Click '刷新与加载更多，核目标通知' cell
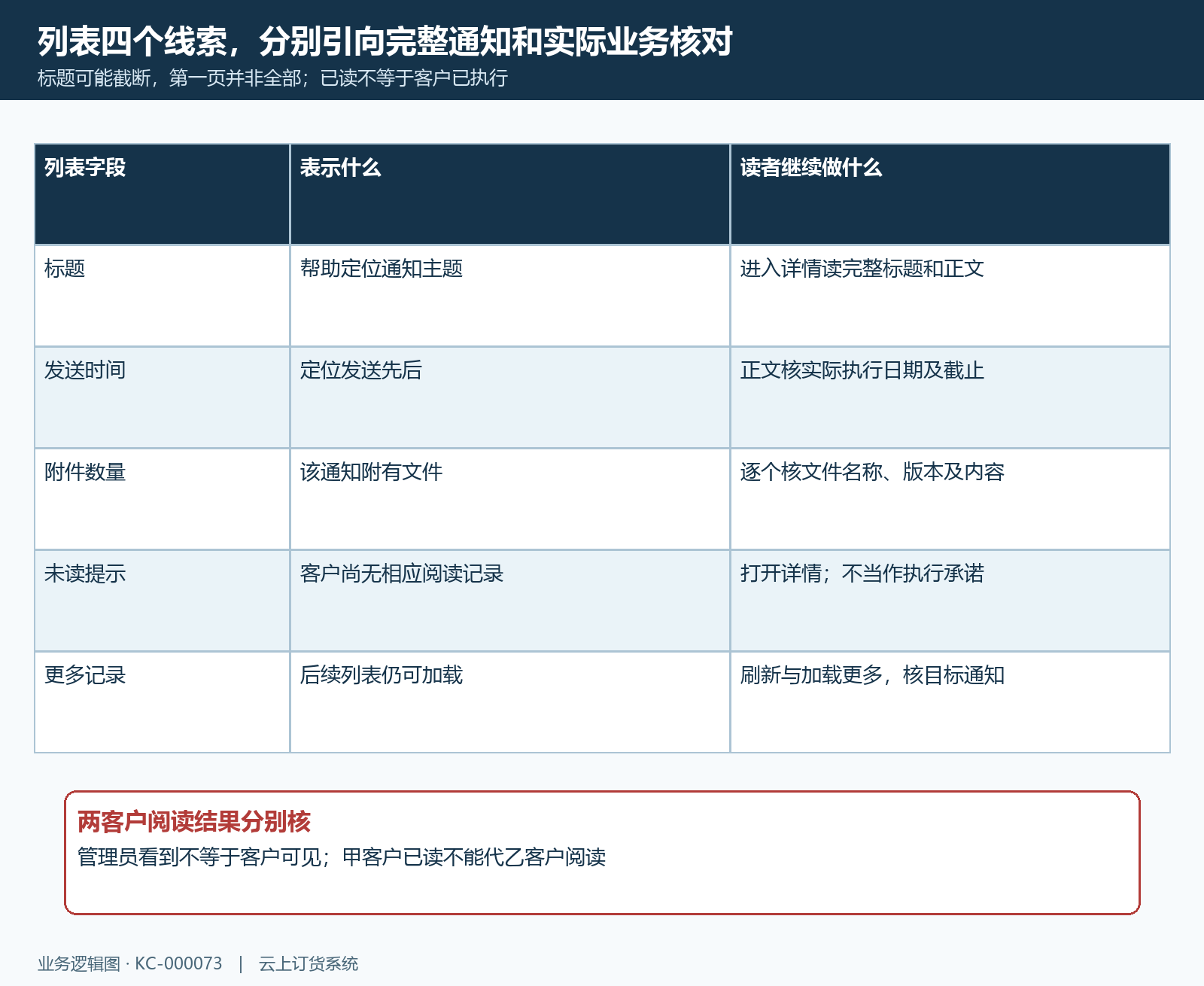This screenshot has height=986, width=1204. [950, 702]
